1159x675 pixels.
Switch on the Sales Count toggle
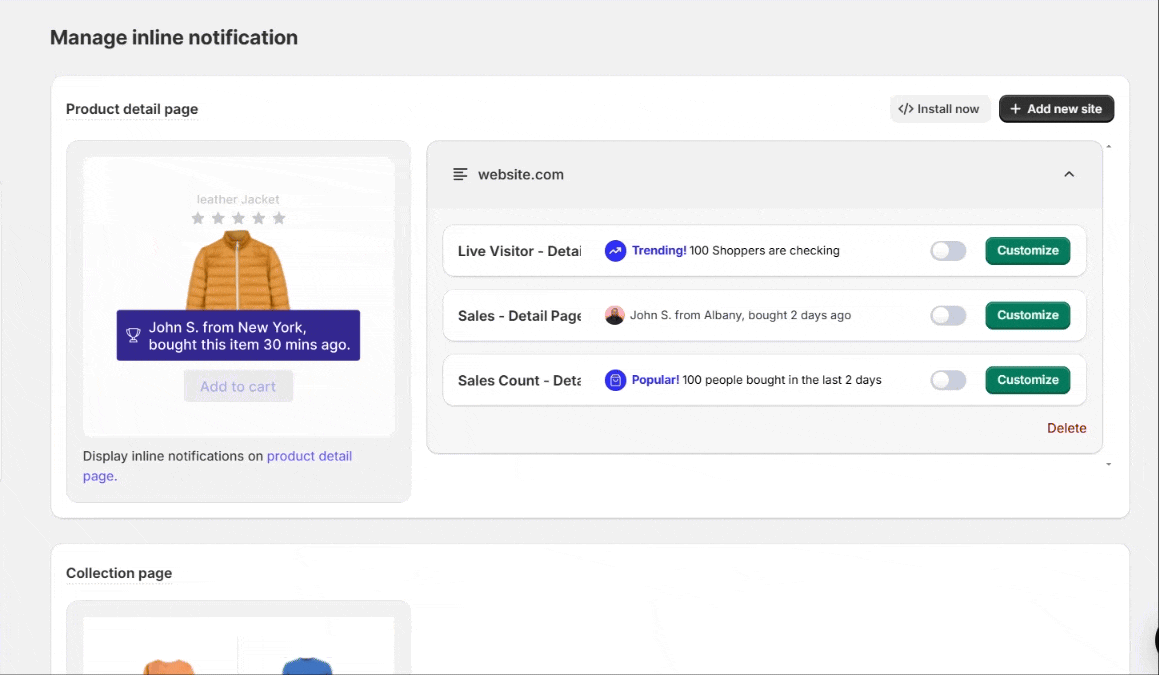(948, 380)
